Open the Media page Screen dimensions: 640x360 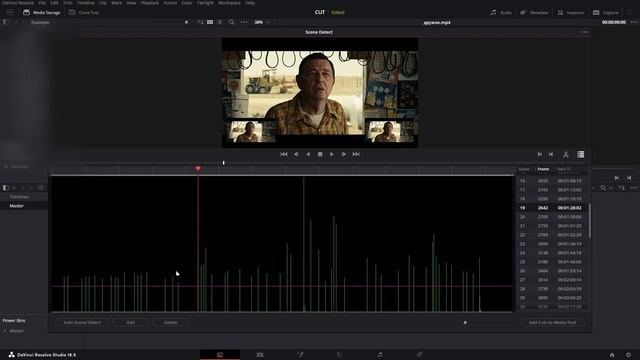(220, 355)
